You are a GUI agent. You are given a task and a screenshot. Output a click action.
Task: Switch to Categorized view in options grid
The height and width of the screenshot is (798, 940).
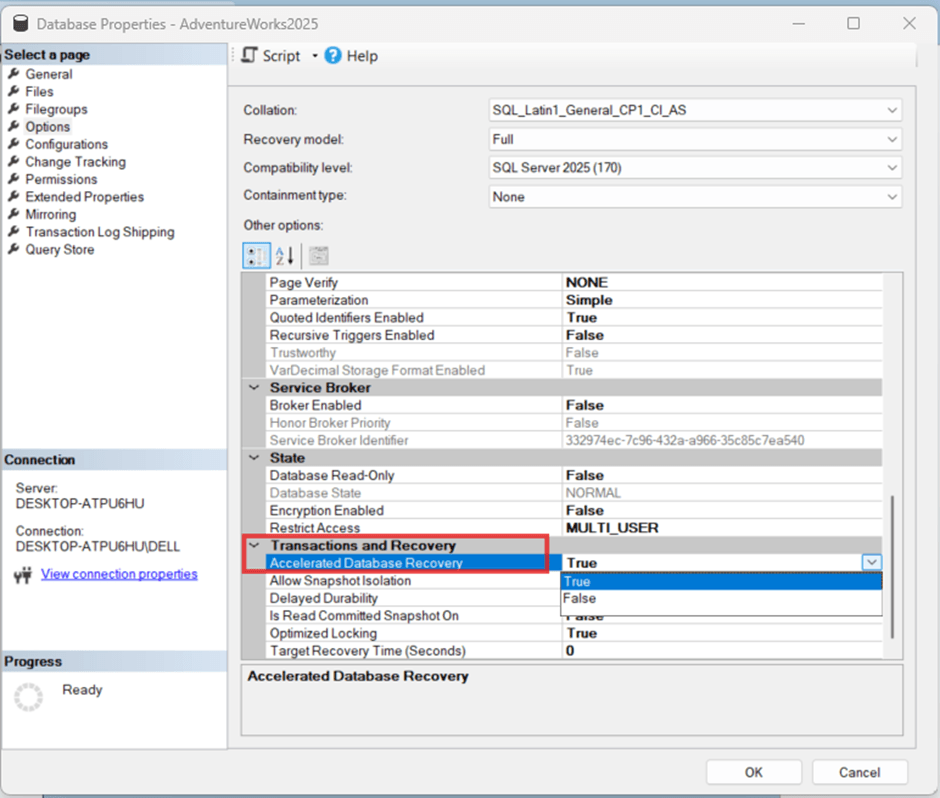point(256,256)
